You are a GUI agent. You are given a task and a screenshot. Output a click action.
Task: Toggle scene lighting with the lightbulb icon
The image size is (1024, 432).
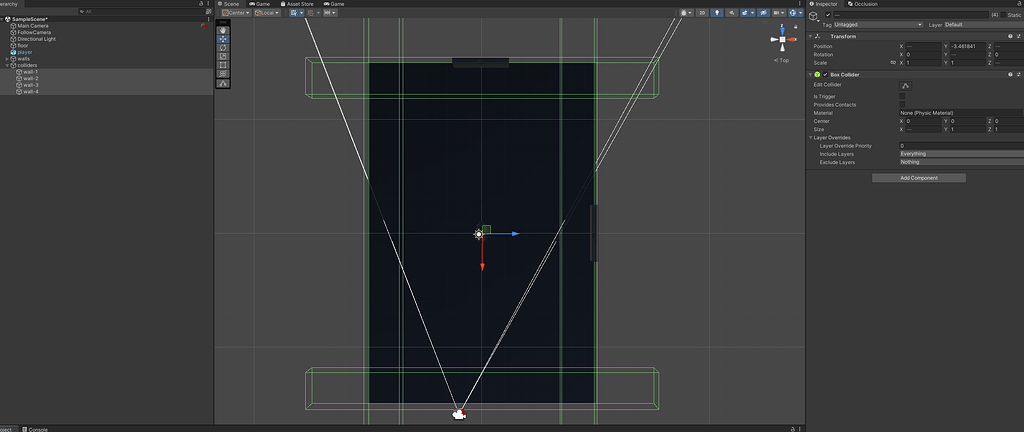click(716, 13)
